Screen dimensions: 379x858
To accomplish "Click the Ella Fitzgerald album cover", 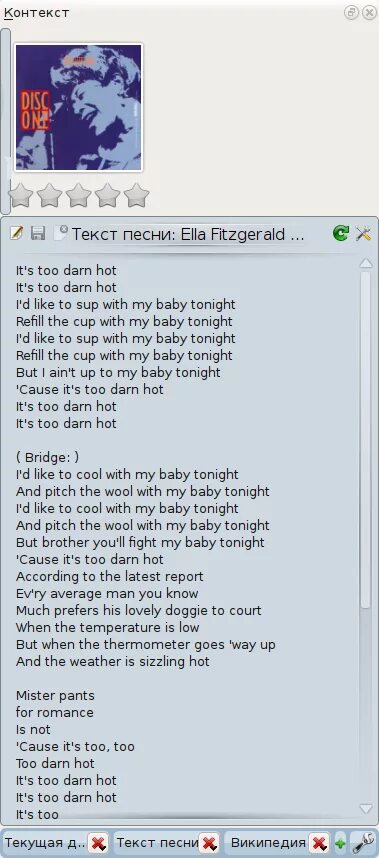I will 79,107.
